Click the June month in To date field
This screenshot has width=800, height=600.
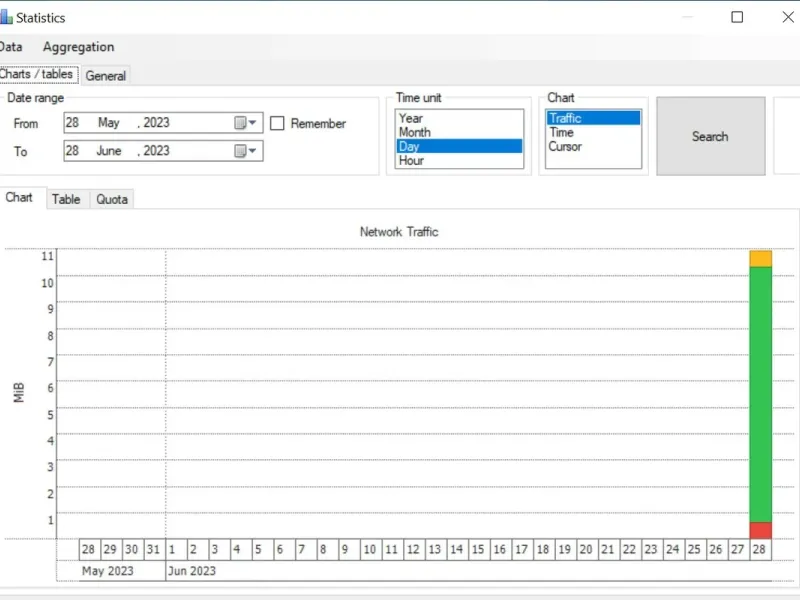pyautogui.click(x=109, y=151)
